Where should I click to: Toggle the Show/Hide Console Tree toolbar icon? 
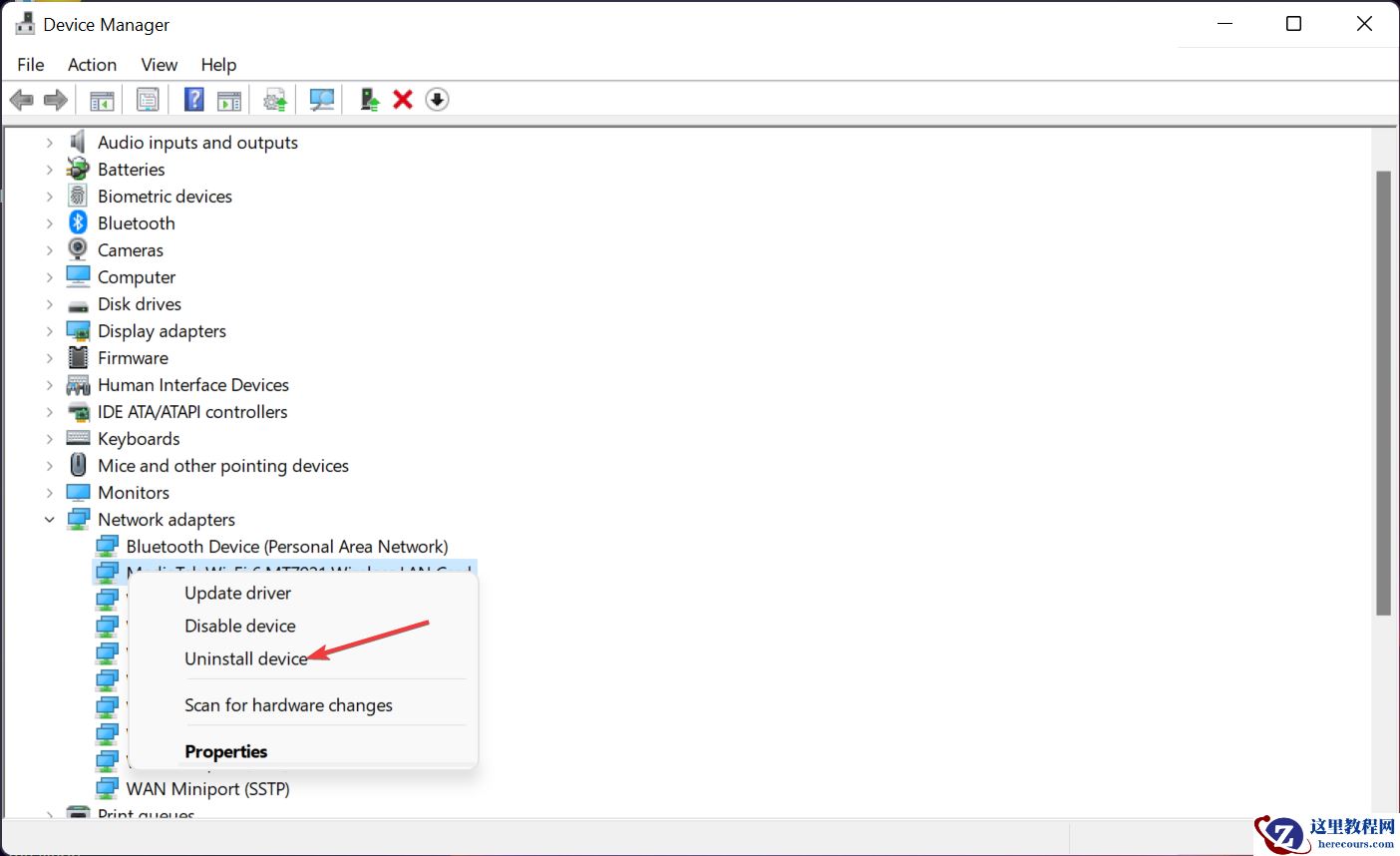tap(102, 100)
